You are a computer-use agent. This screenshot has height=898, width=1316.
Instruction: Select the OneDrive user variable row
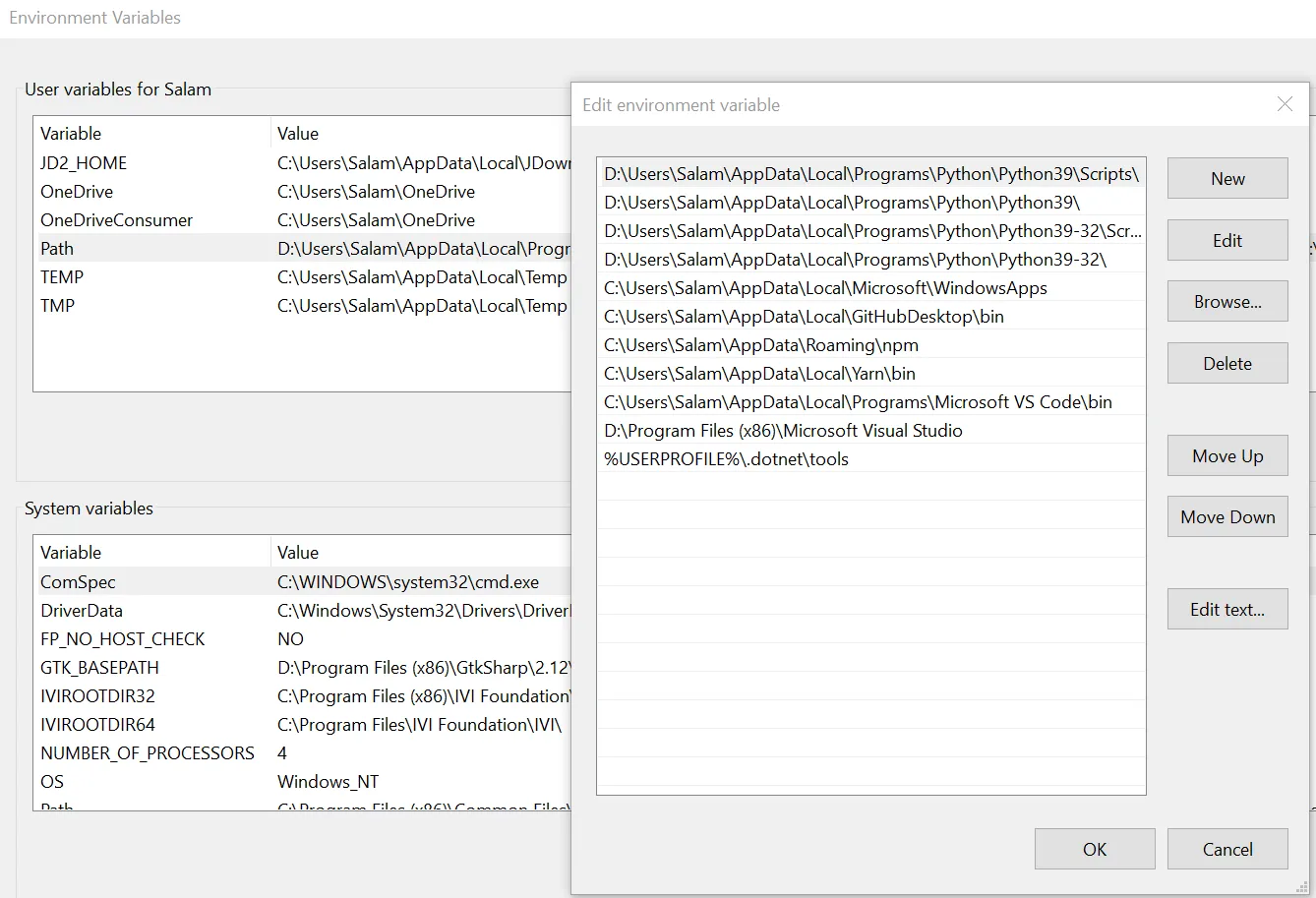pos(303,192)
